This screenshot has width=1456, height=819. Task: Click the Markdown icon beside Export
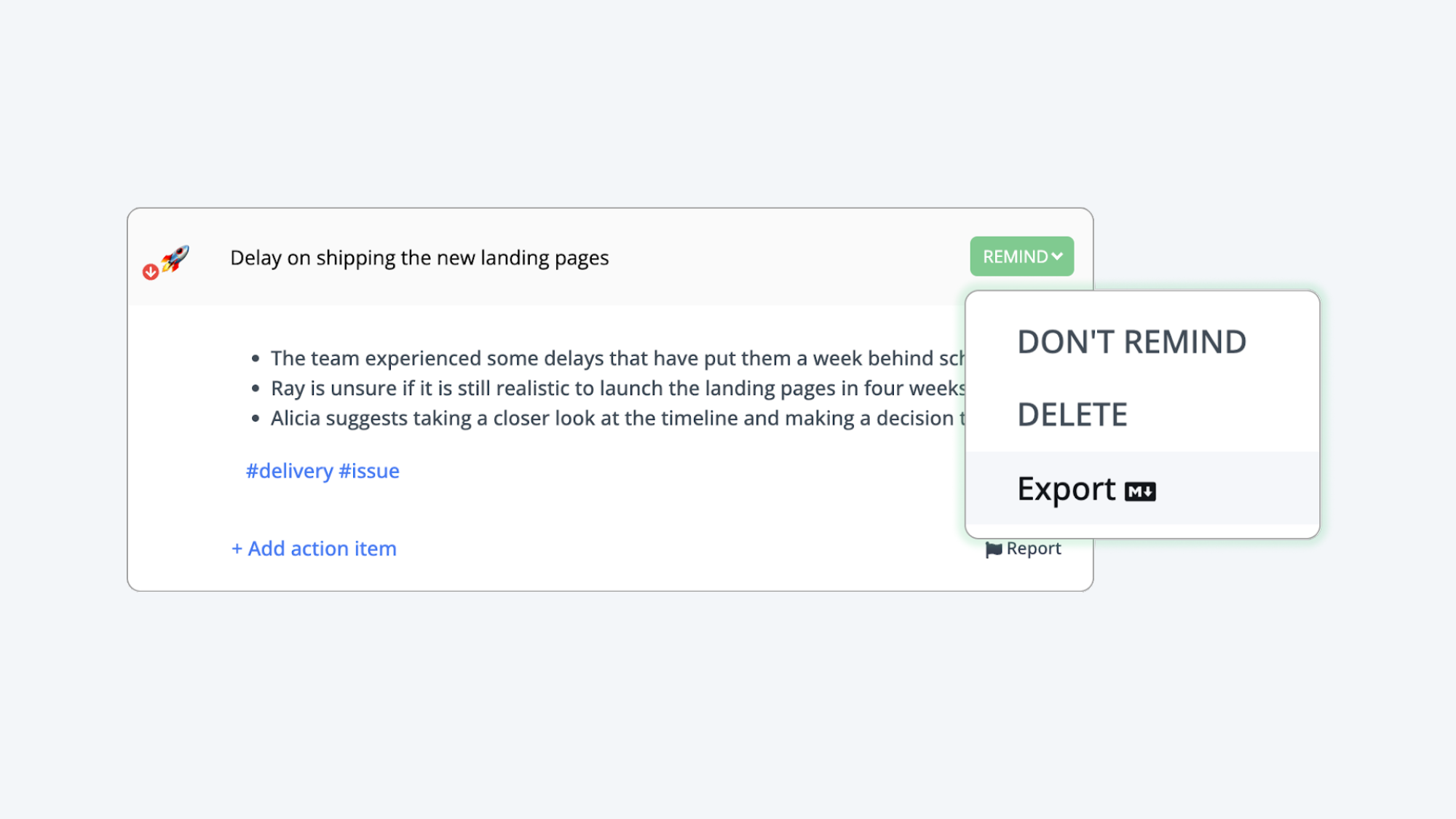[1140, 492]
